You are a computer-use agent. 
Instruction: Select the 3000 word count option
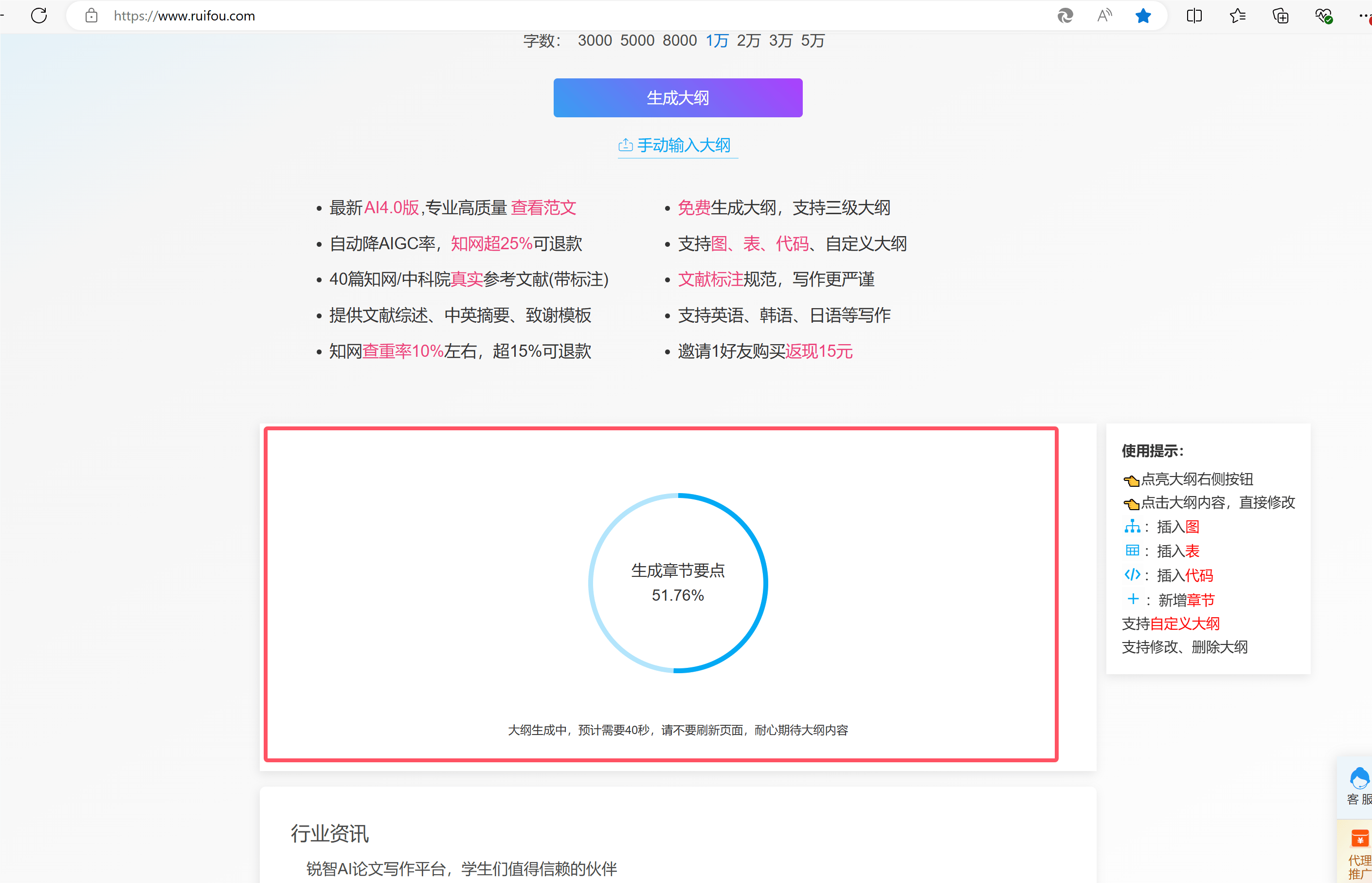(595, 41)
